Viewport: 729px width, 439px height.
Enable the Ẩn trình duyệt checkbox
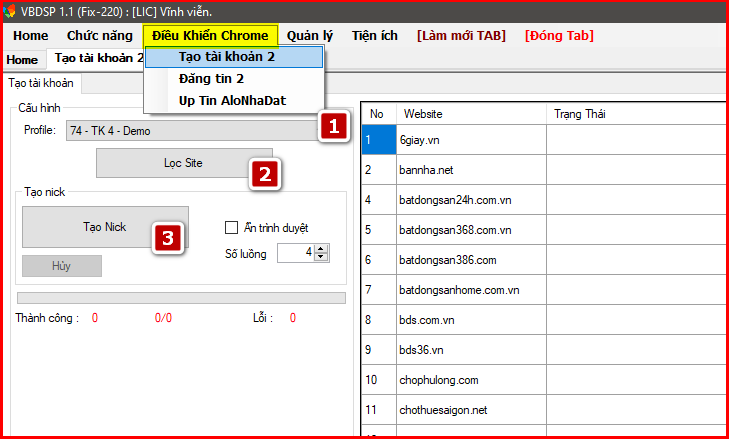point(233,227)
